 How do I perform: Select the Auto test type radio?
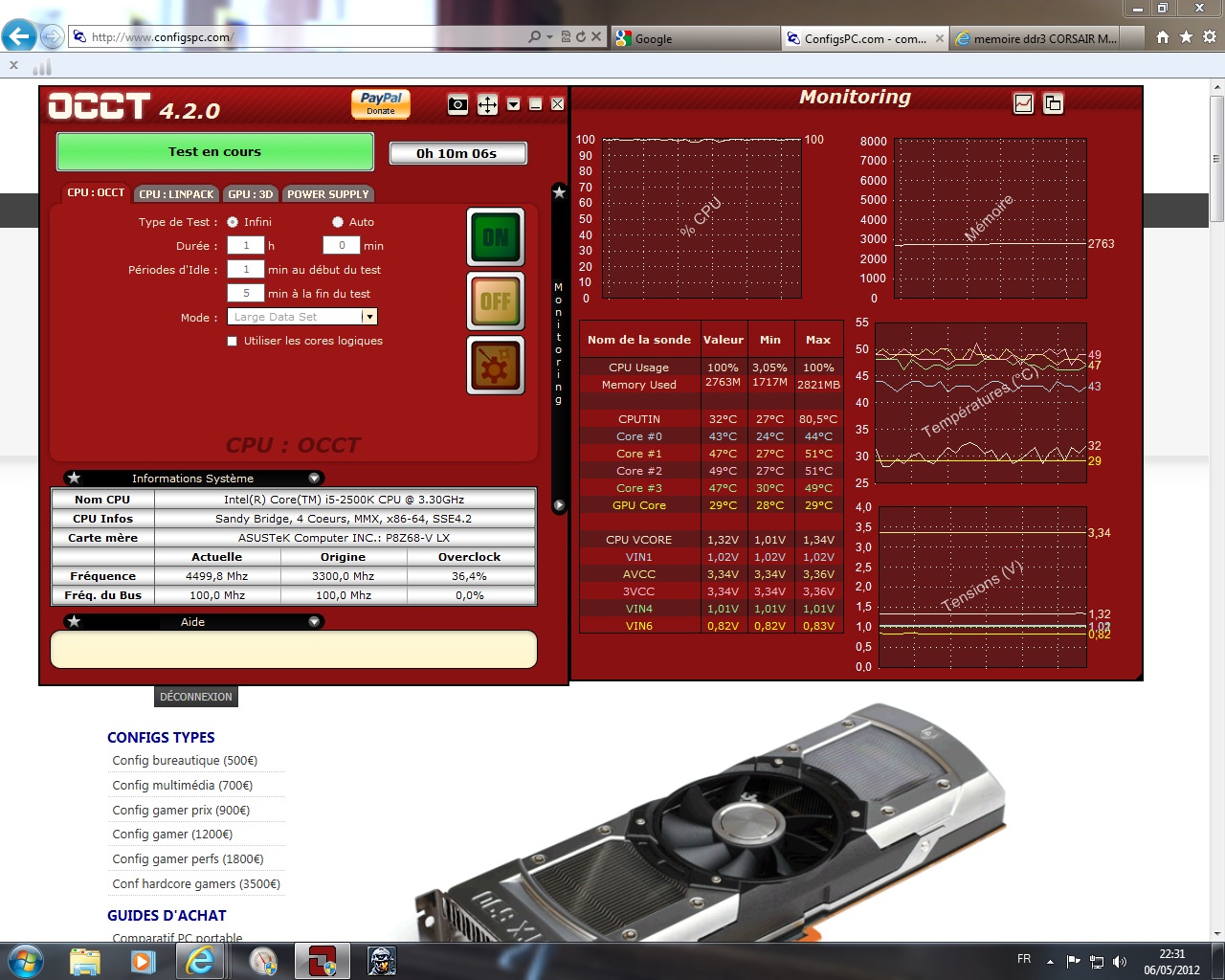(338, 222)
